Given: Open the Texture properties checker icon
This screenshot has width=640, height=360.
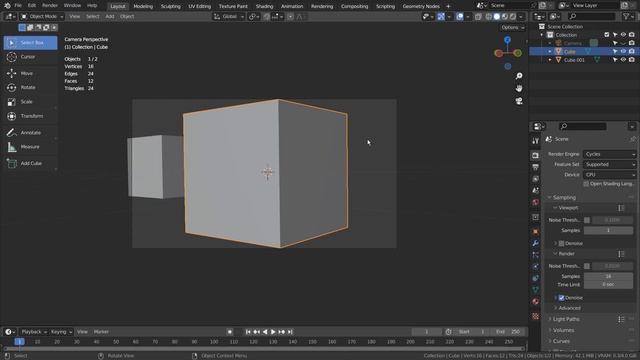Looking at the screenshot, I should click(x=536, y=316).
